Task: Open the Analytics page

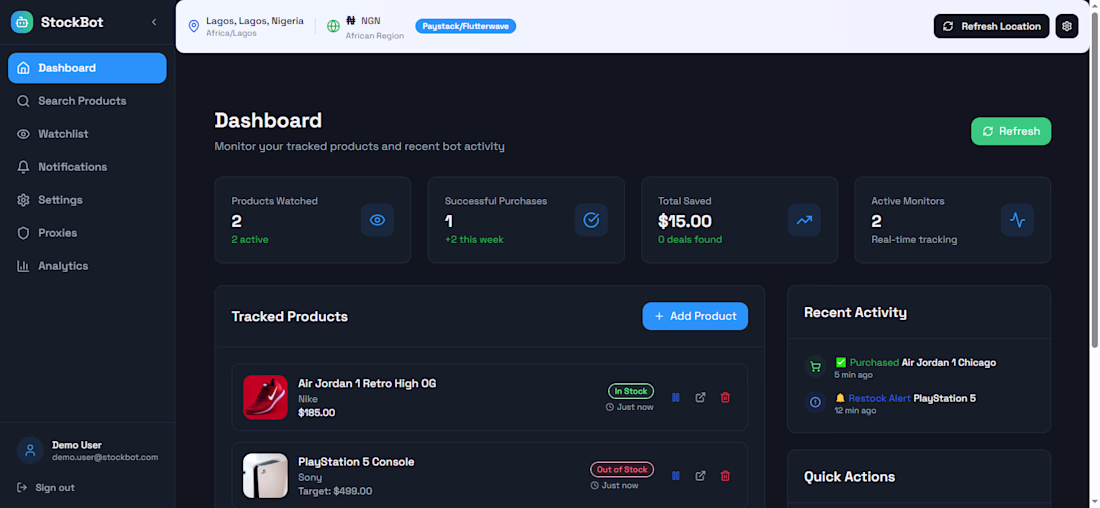Action: tap(87, 266)
